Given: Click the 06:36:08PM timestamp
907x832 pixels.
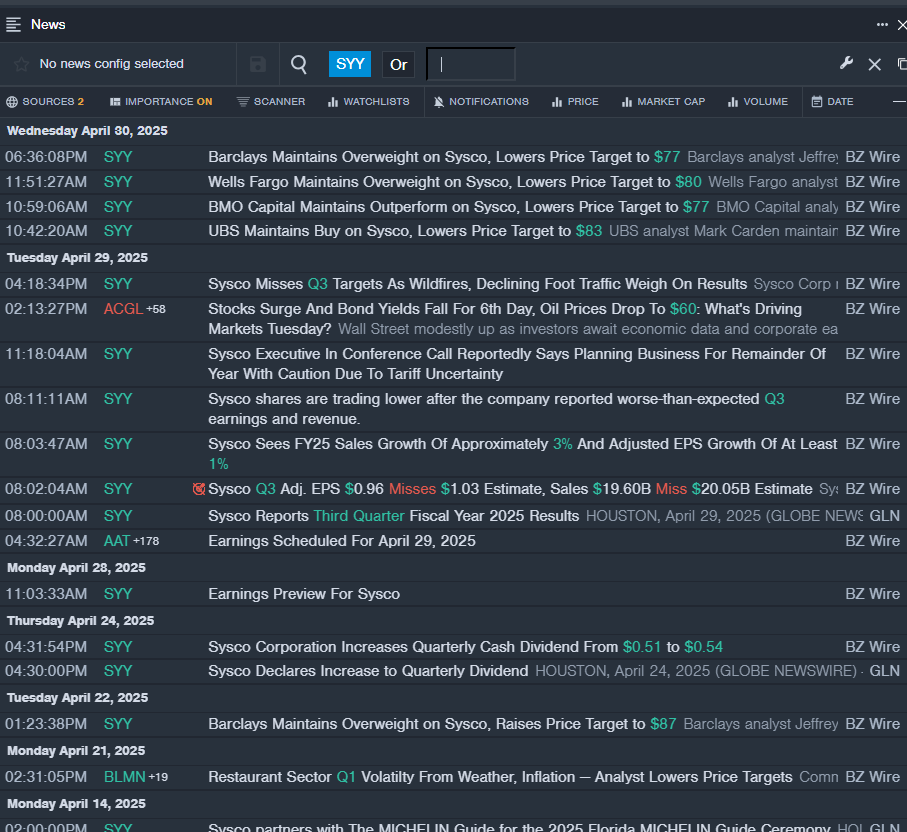Looking at the screenshot, I should point(46,157).
